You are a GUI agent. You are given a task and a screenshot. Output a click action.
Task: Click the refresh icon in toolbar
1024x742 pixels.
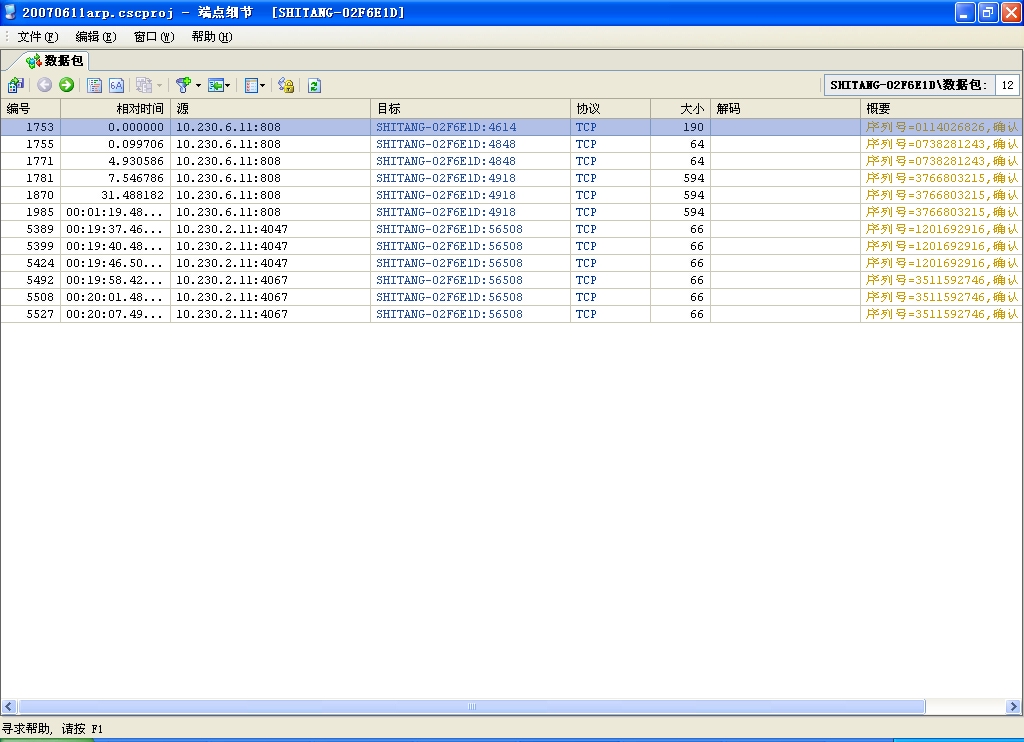(314, 86)
